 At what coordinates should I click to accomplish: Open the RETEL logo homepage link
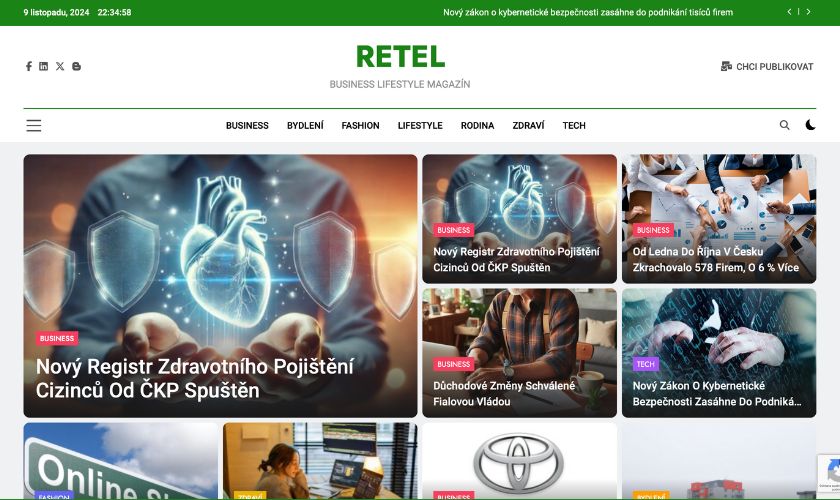400,57
